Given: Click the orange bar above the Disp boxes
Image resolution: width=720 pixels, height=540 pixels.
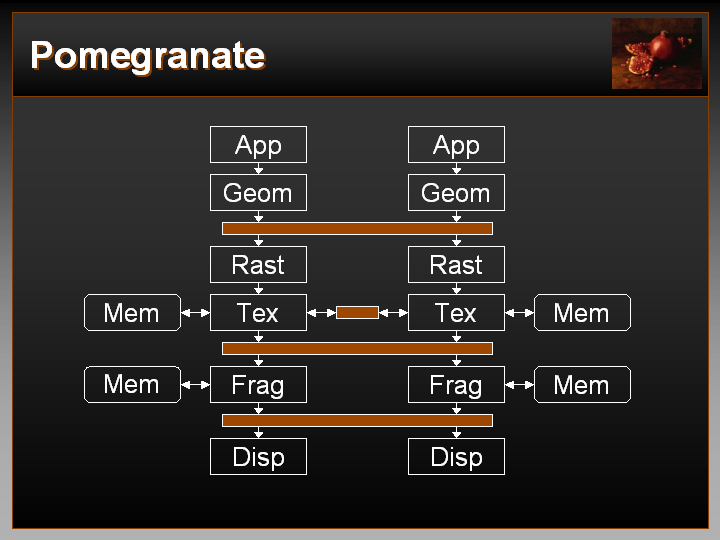Looking at the screenshot, I should pos(357,421).
